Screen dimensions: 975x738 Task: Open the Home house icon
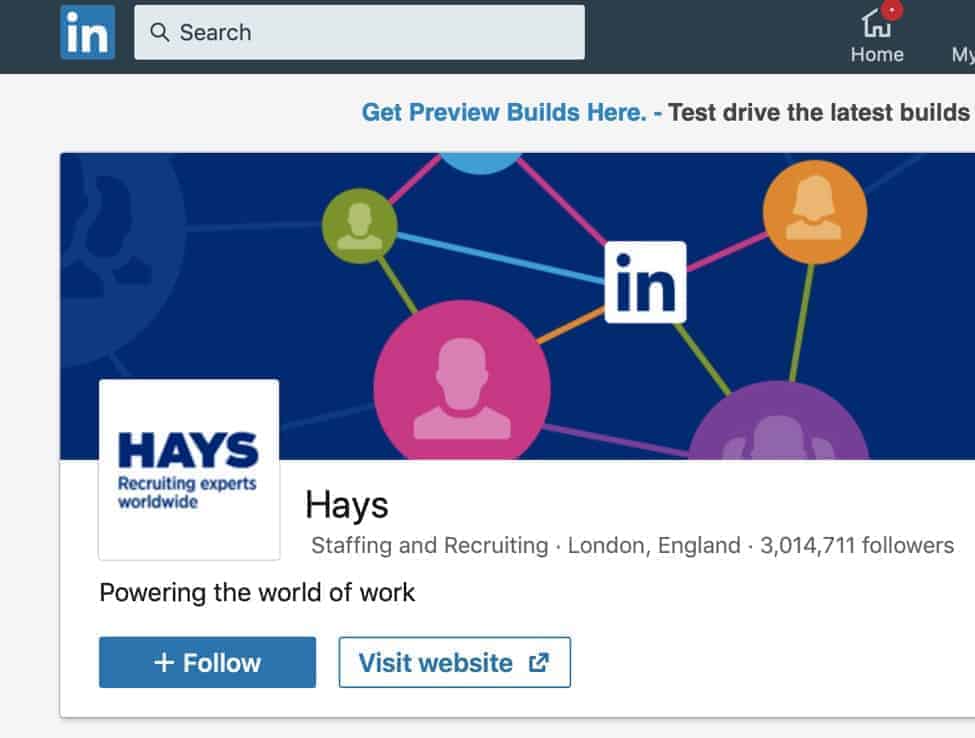pos(876,24)
